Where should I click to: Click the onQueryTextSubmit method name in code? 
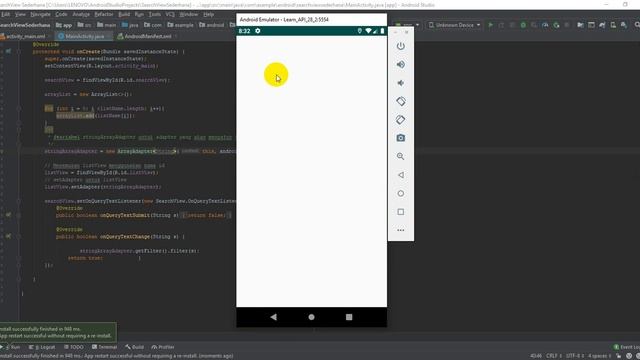[x=125, y=215]
